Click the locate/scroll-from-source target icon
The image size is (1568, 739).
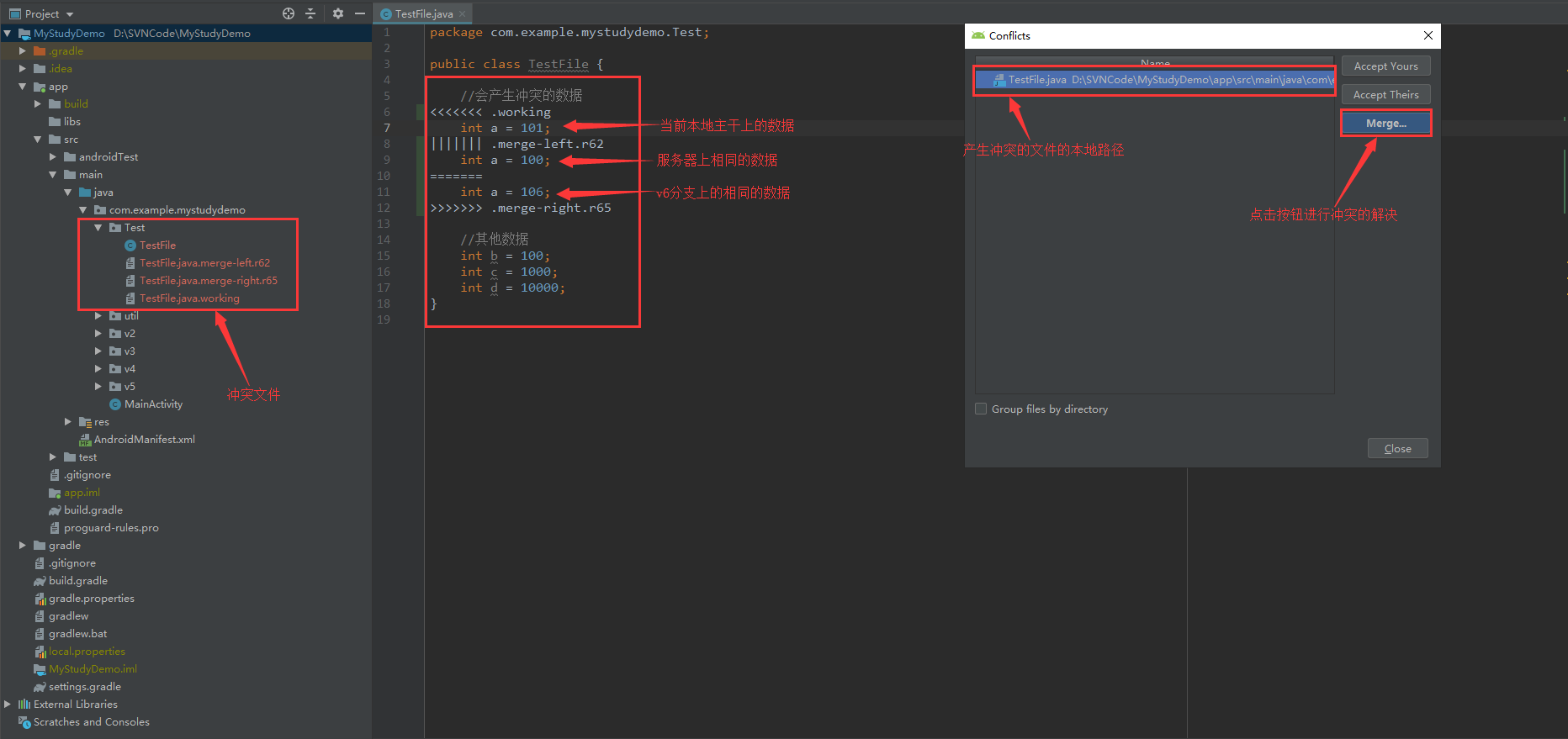tap(289, 13)
